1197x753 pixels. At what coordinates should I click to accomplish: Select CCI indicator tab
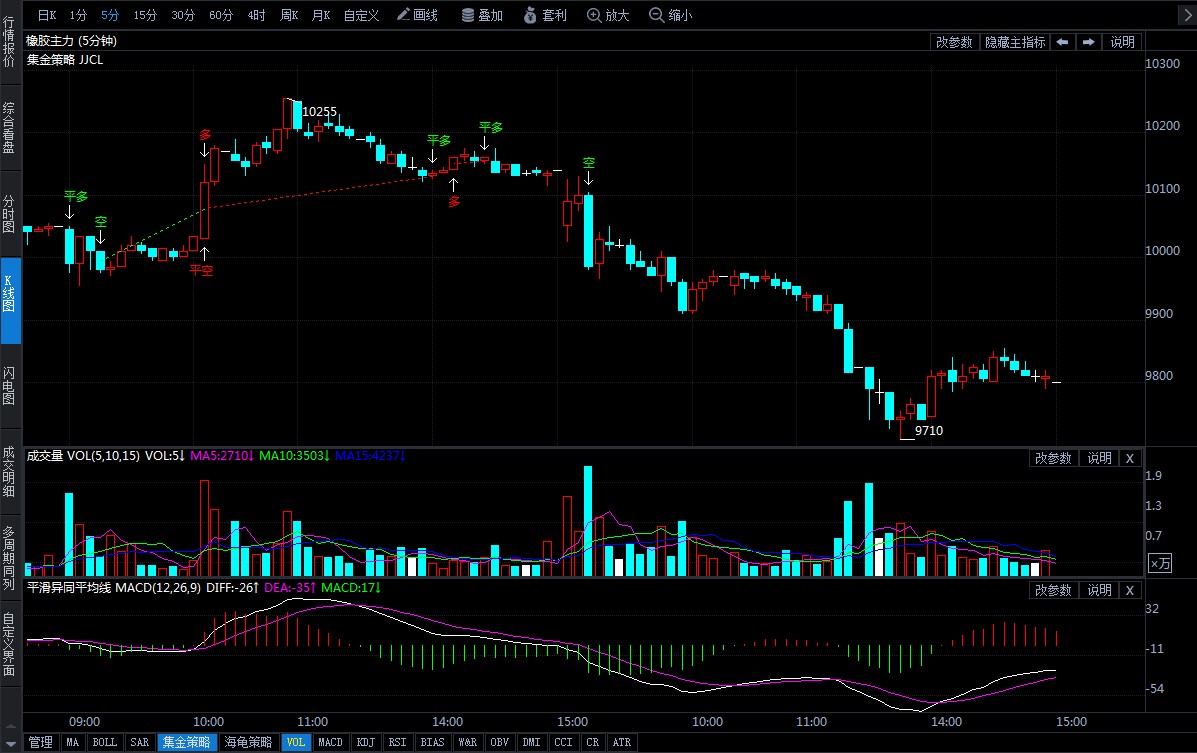pyautogui.click(x=563, y=742)
